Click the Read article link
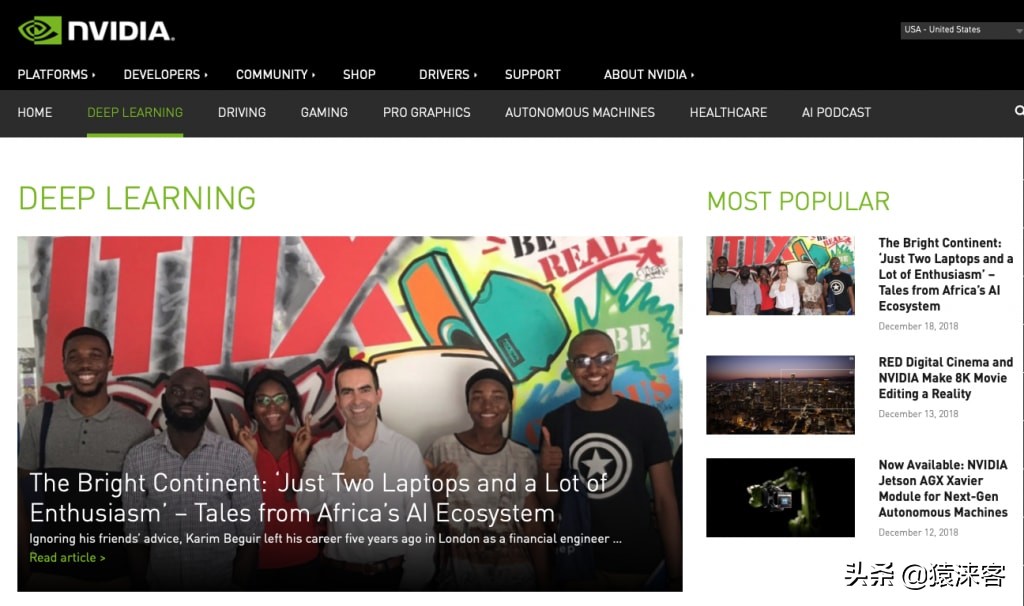This screenshot has height=606, width=1024. click(x=67, y=558)
